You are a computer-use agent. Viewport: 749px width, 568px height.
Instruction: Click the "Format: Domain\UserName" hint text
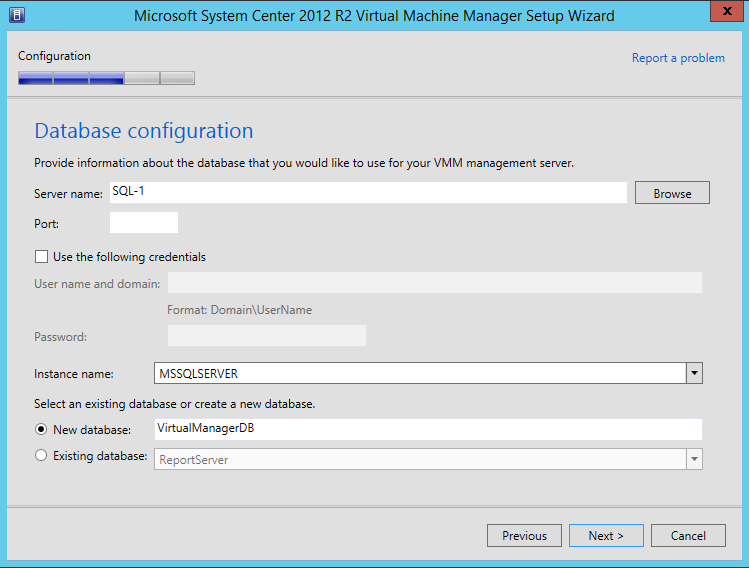tap(239, 310)
